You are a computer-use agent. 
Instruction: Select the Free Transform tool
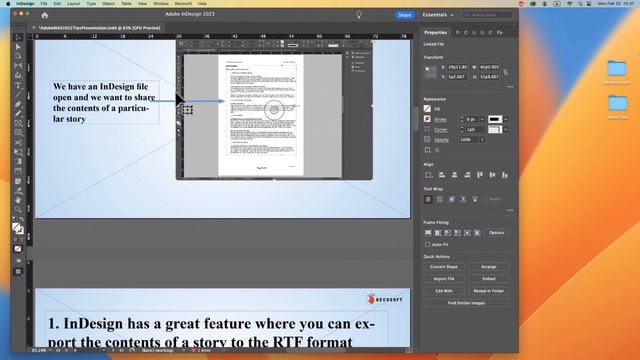(18, 152)
